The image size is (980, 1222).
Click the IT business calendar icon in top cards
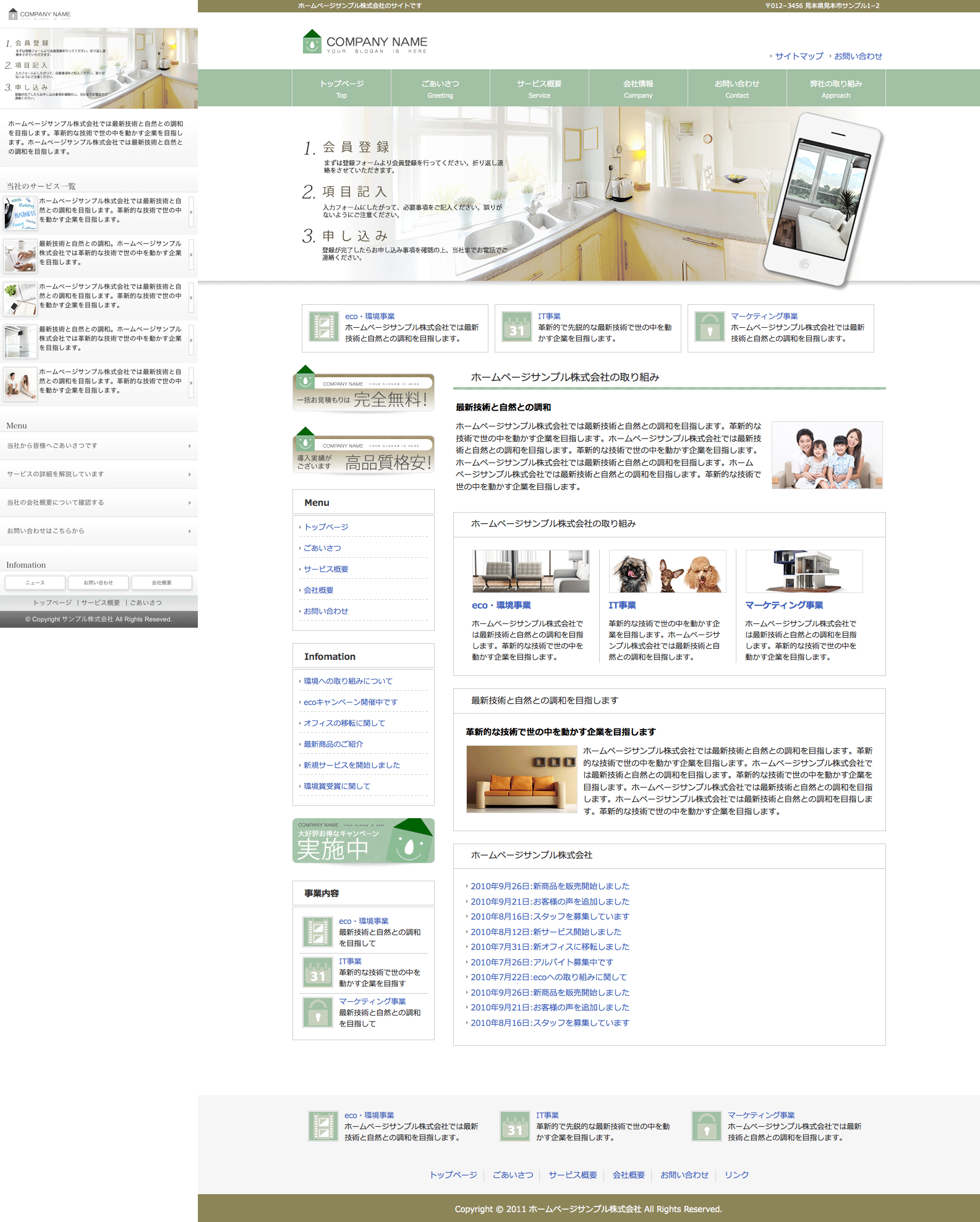click(x=517, y=327)
